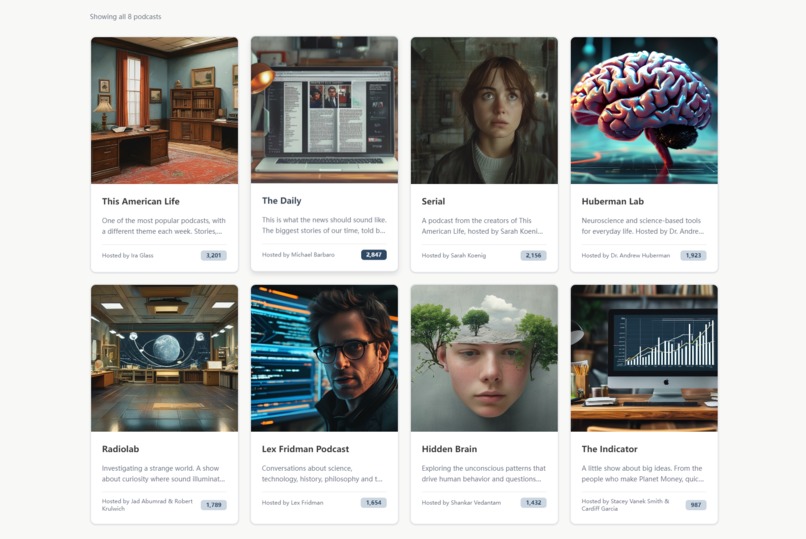Click 'Hosted by Jad Abumrad & Robert Krulwich'

[147, 505]
